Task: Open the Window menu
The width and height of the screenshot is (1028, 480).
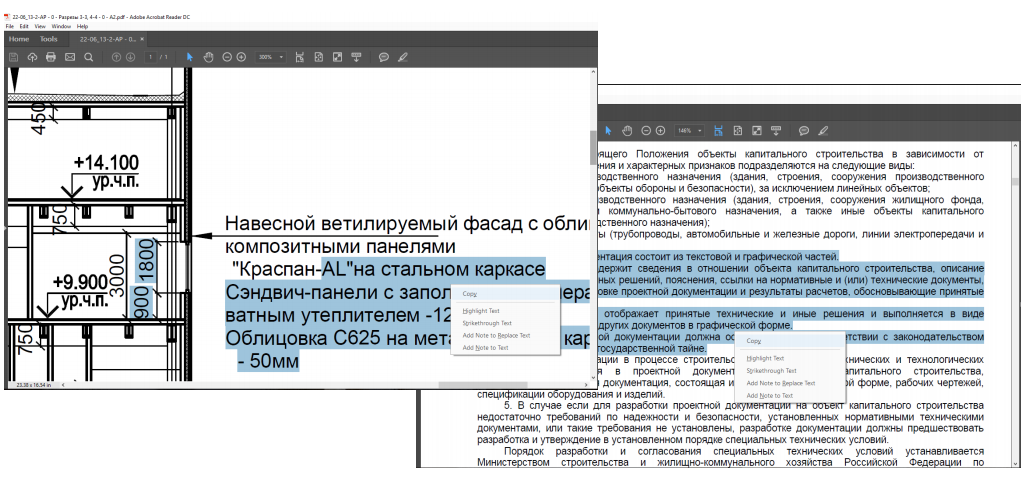Action: (x=61, y=26)
